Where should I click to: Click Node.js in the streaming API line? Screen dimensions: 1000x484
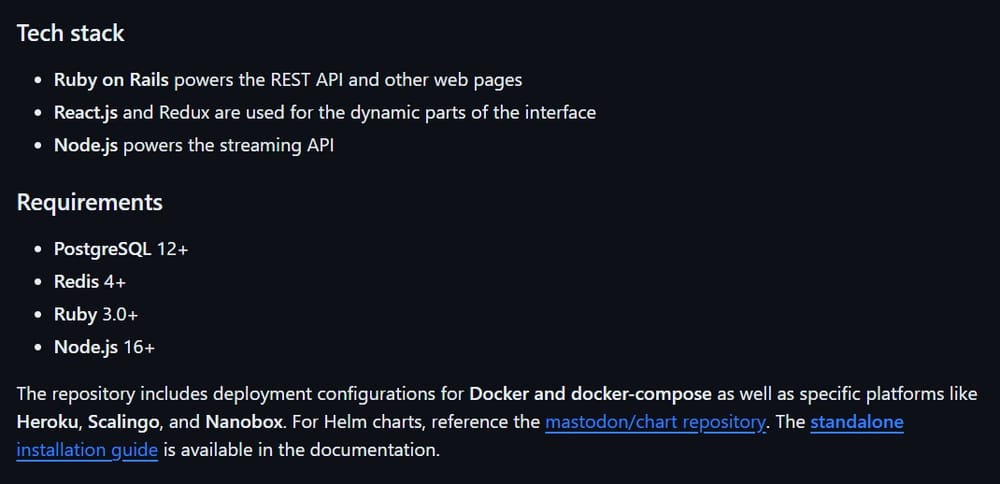pyautogui.click(x=86, y=146)
